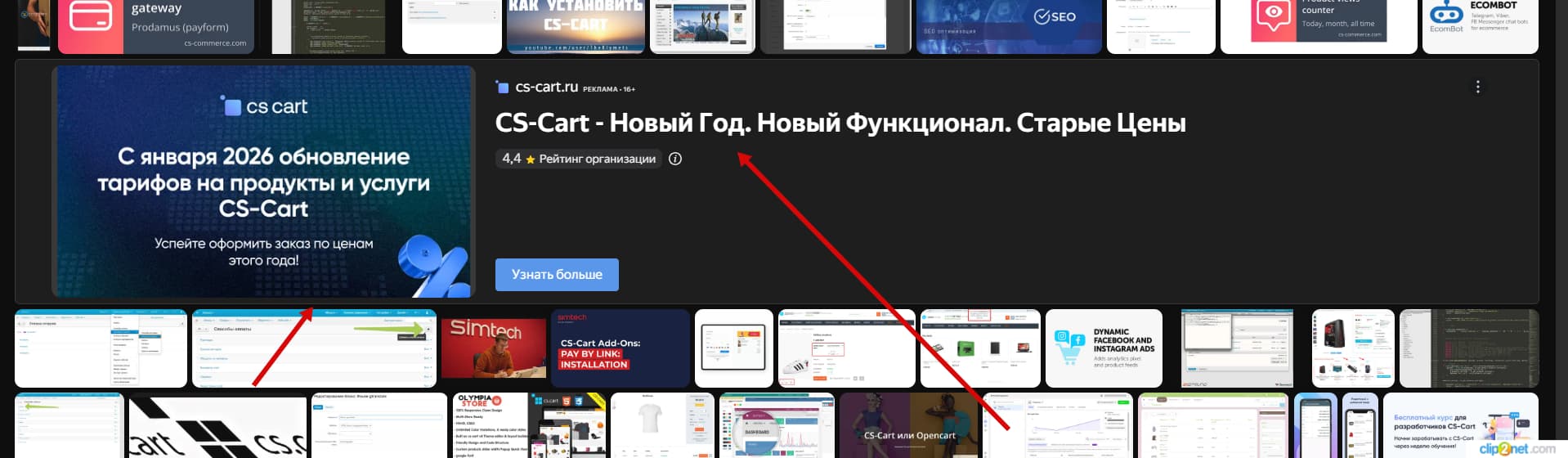Open the ad headline «CS-Cart - Новый Год»
Viewport: 1568px width, 458px height.
pyautogui.click(x=840, y=123)
